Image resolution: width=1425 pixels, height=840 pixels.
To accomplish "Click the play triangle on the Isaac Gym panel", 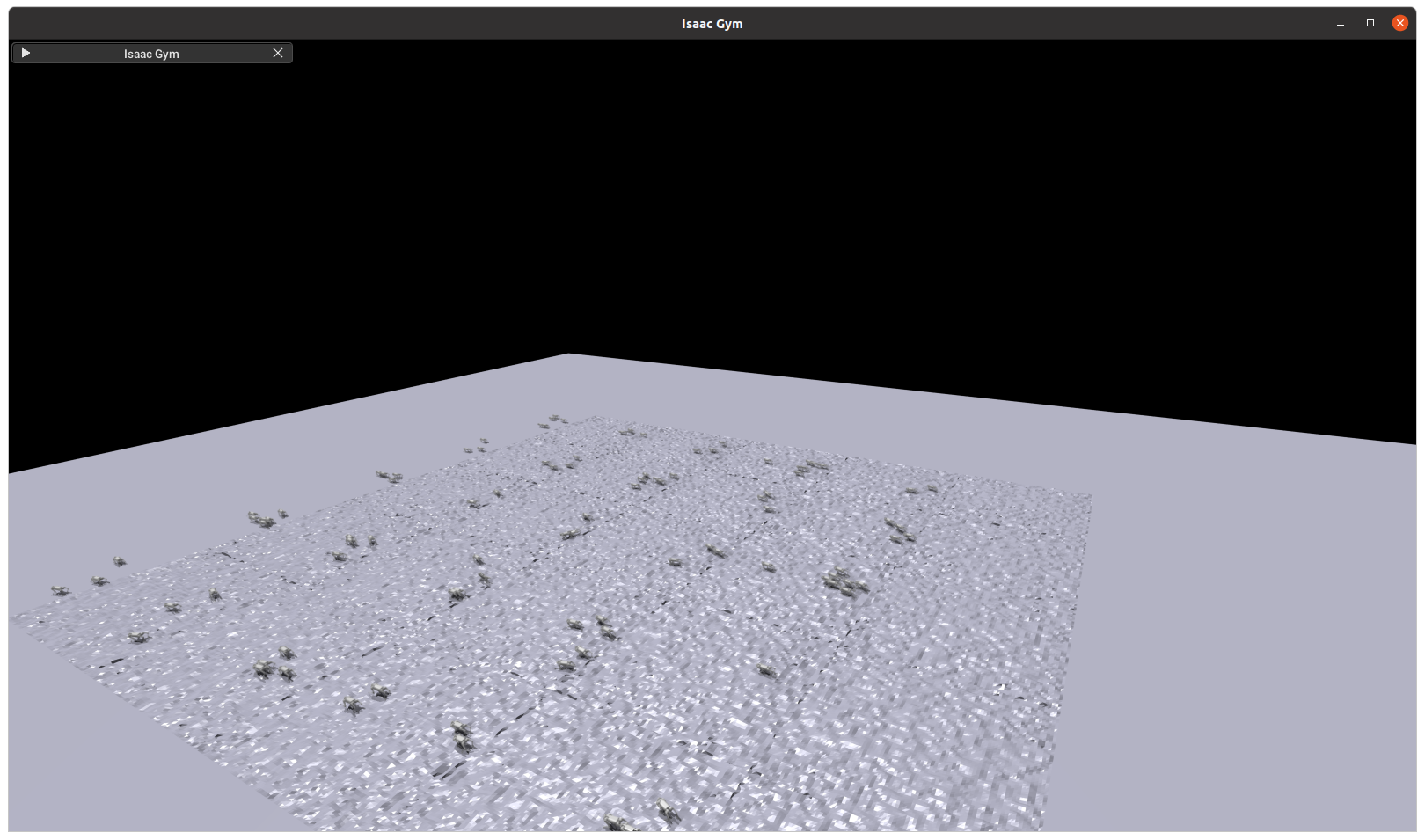I will click(x=26, y=53).
